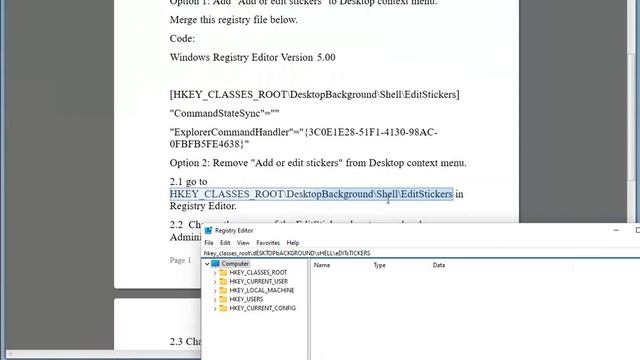Screen dimensions: 640x360
Task: Click the "CommandStateSync" line in the document
Action: click(x=224, y=113)
